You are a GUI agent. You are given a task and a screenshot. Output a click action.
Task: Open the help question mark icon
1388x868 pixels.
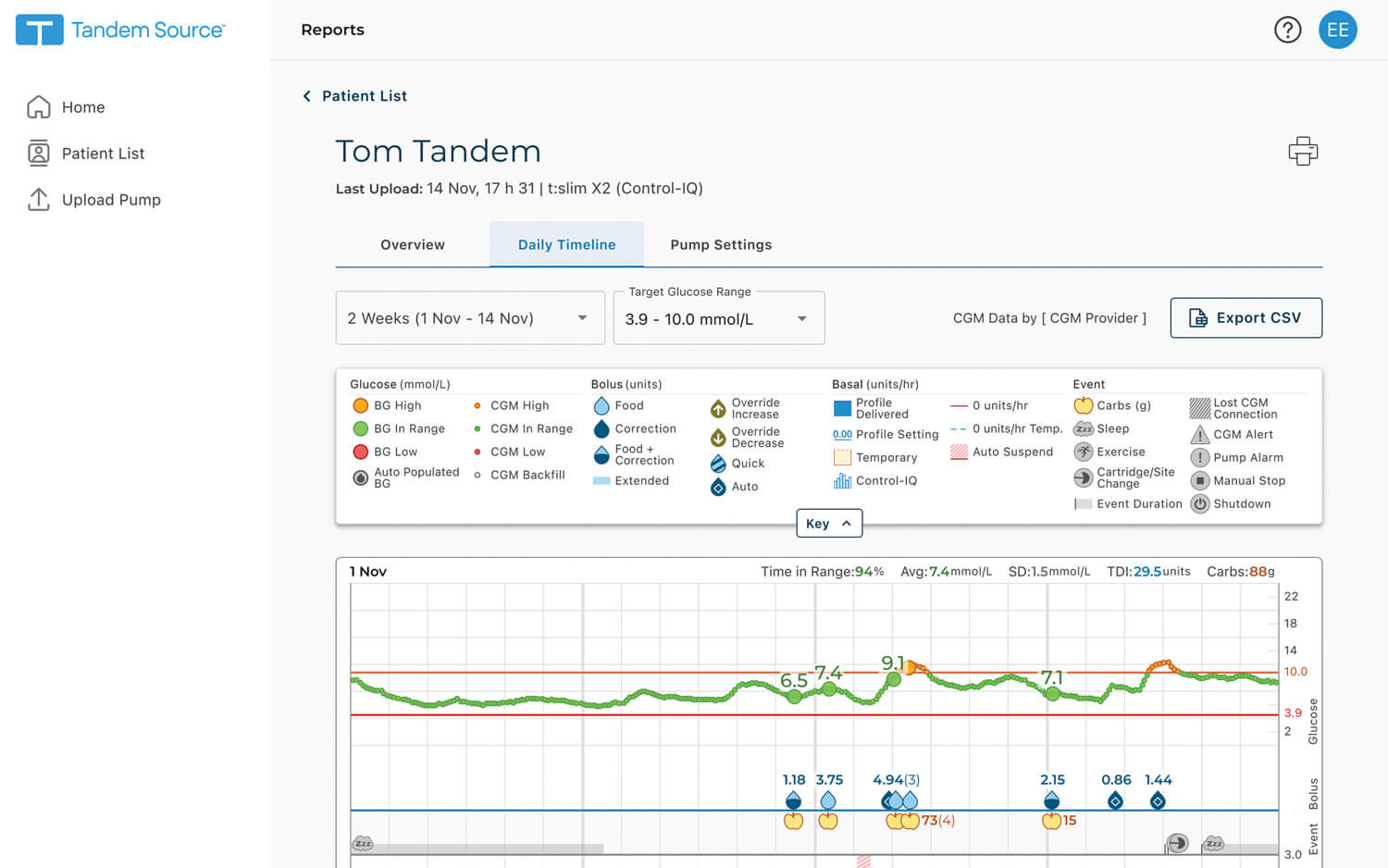coord(1287,30)
